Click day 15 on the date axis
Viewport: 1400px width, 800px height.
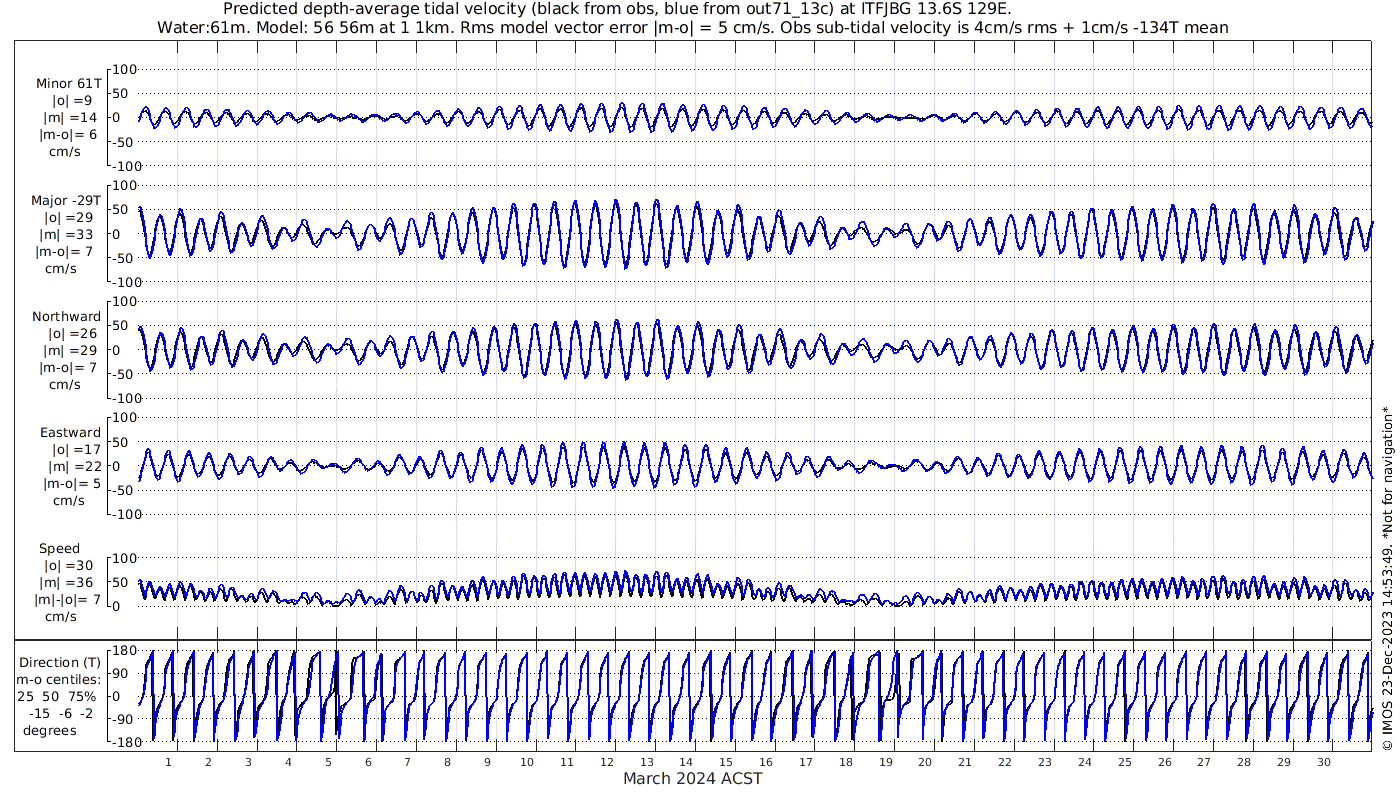(x=726, y=762)
